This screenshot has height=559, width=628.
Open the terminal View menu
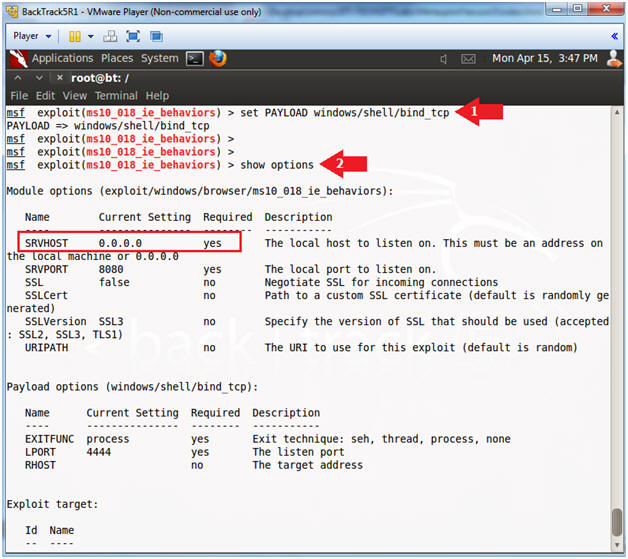[74, 96]
